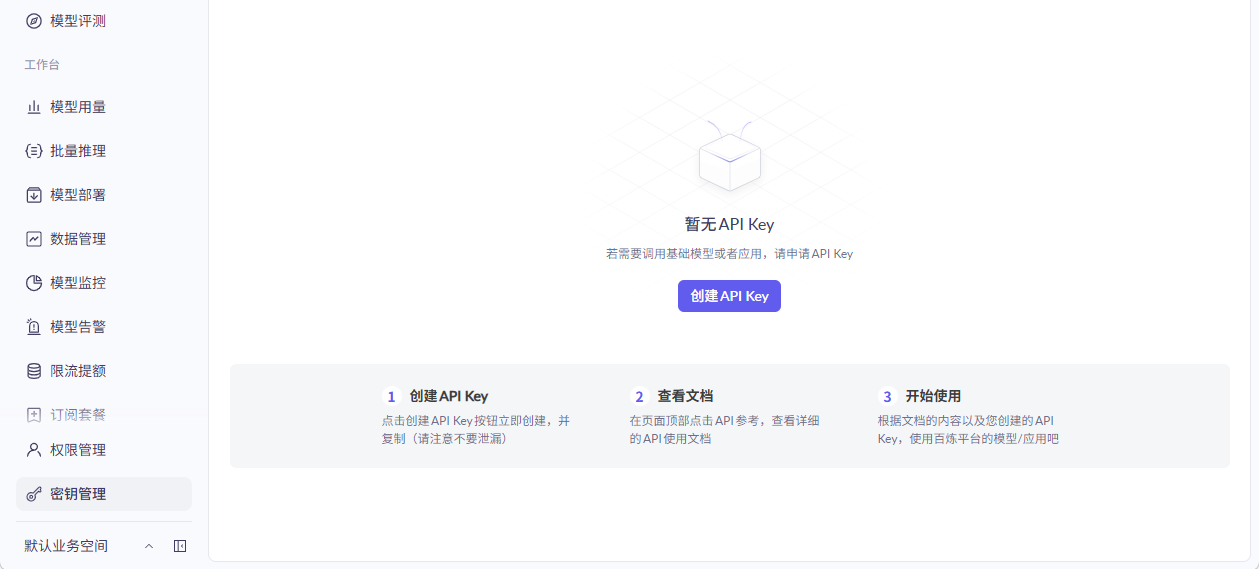Expand the 默认业务空间 workspace chevron
Screen dimensions: 1259x569
149,546
